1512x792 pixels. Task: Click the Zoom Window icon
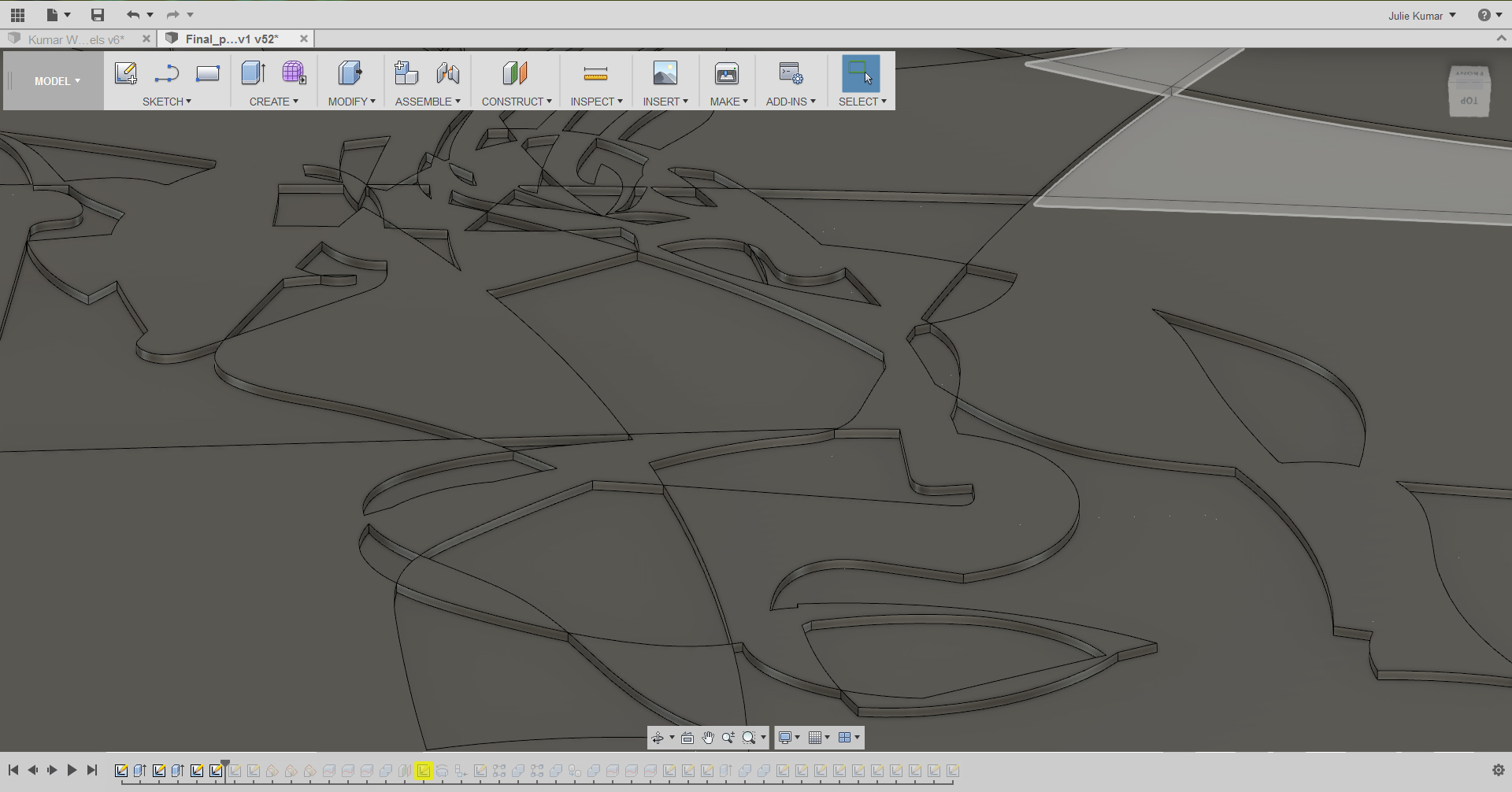[749, 738]
